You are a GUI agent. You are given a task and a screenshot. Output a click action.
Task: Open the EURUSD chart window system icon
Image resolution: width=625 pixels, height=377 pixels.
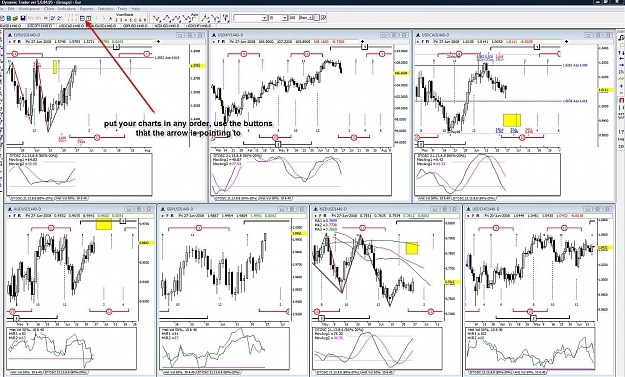coord(10,35)
